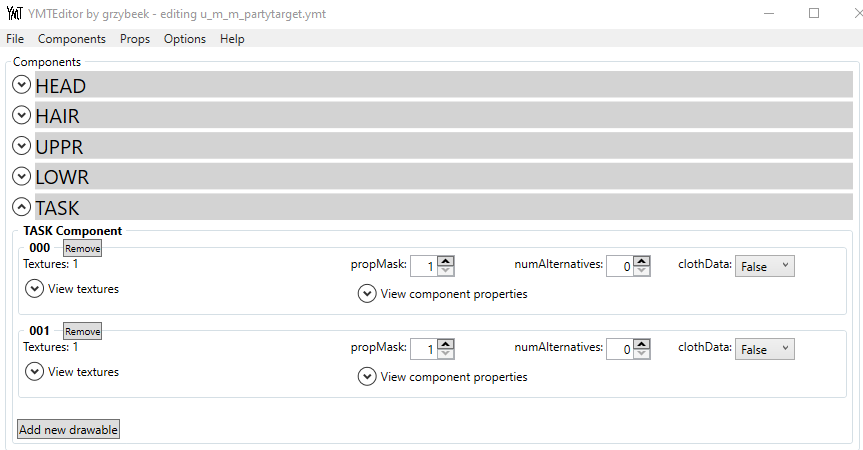Remove drawable 001
This screenshot has height=450, width=863.
[83, 331]
